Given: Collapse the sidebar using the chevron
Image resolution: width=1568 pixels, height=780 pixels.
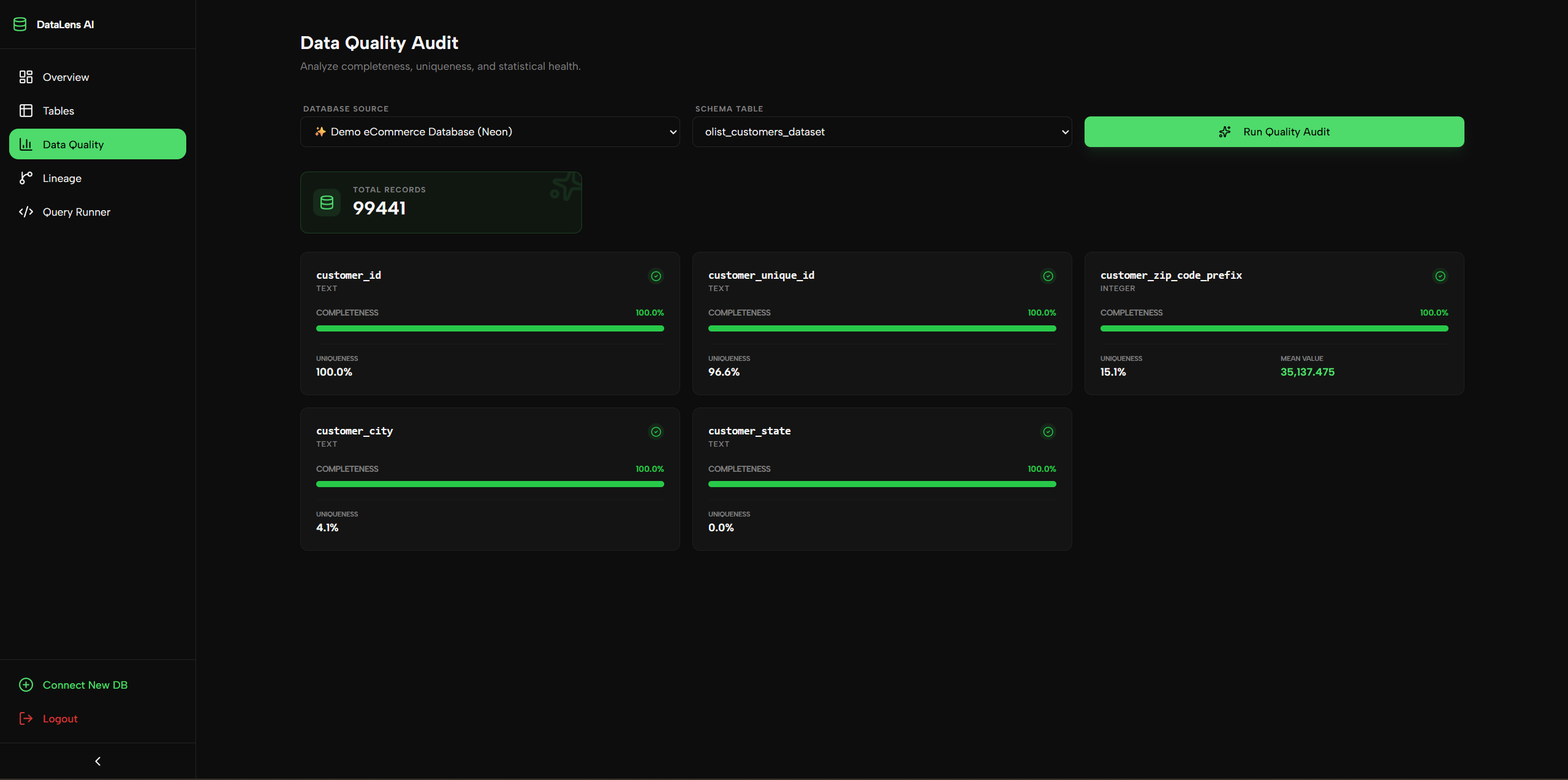Looking at the screenshot, I should [97, 760].
